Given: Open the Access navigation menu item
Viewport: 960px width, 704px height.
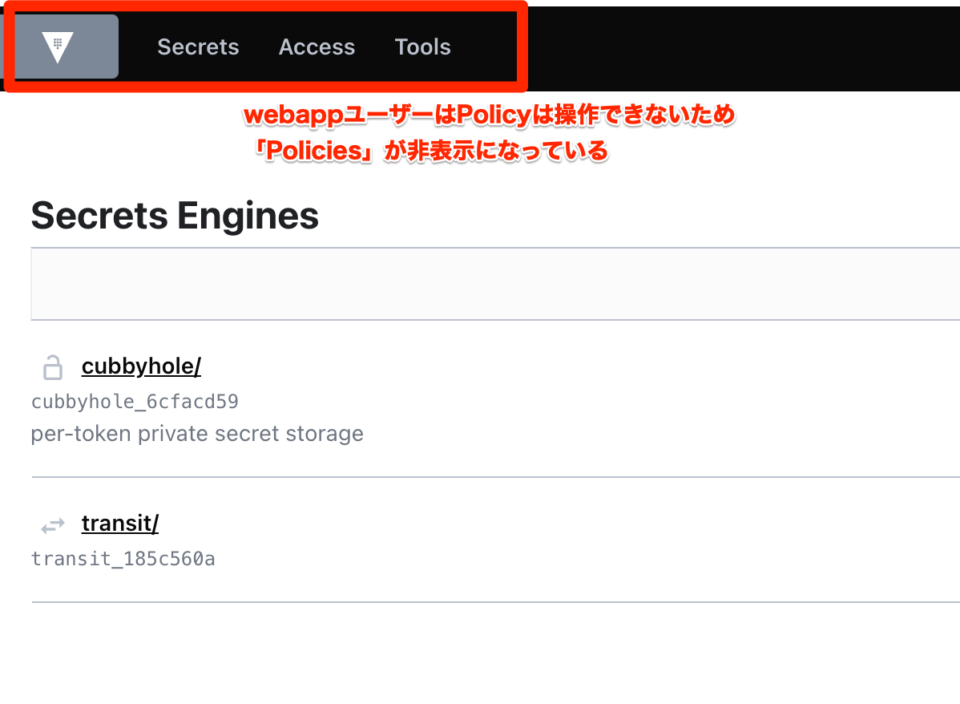Looking at the screenshot, I should click(317, 47).
